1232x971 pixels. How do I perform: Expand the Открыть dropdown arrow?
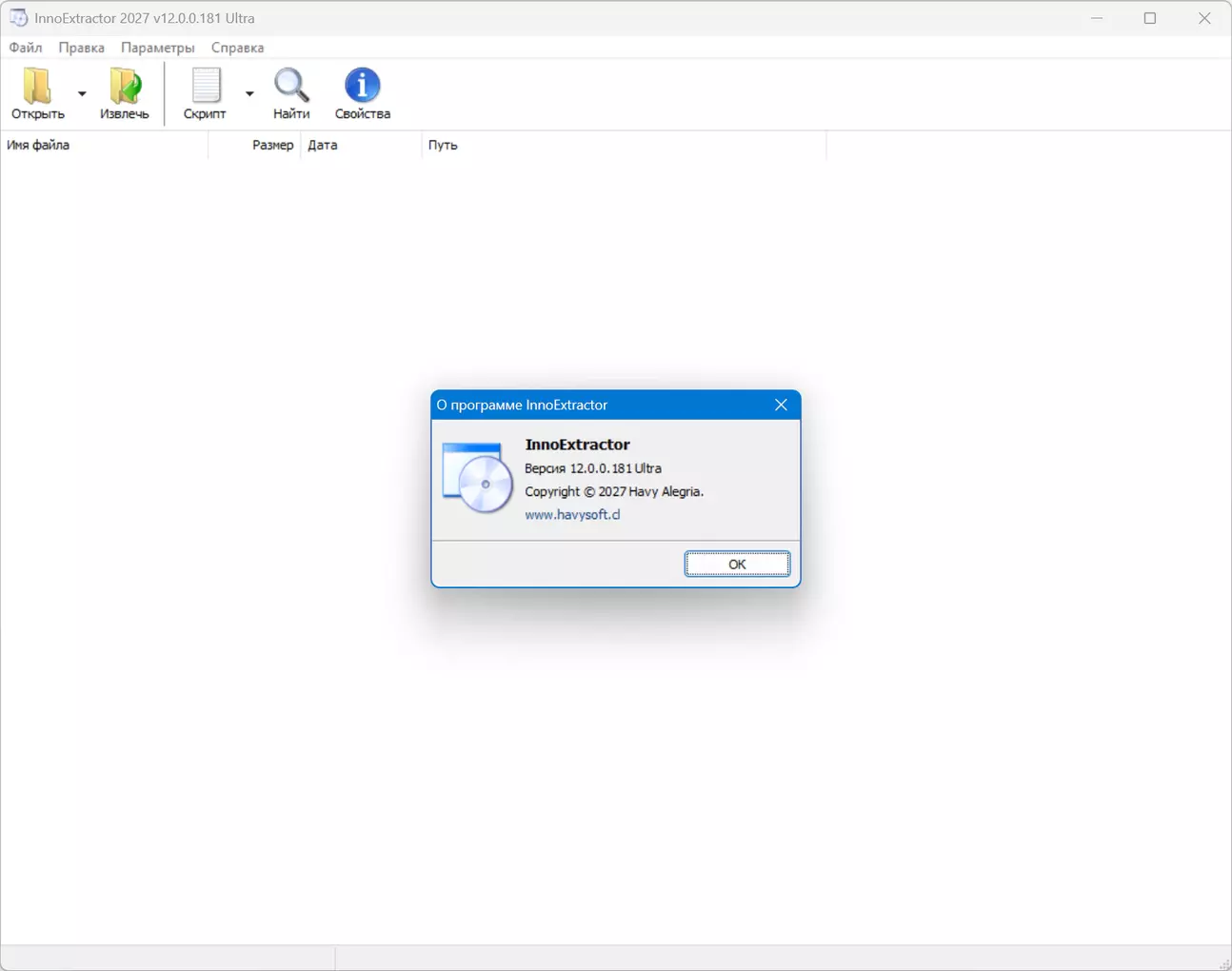click(x=82, y=93)
